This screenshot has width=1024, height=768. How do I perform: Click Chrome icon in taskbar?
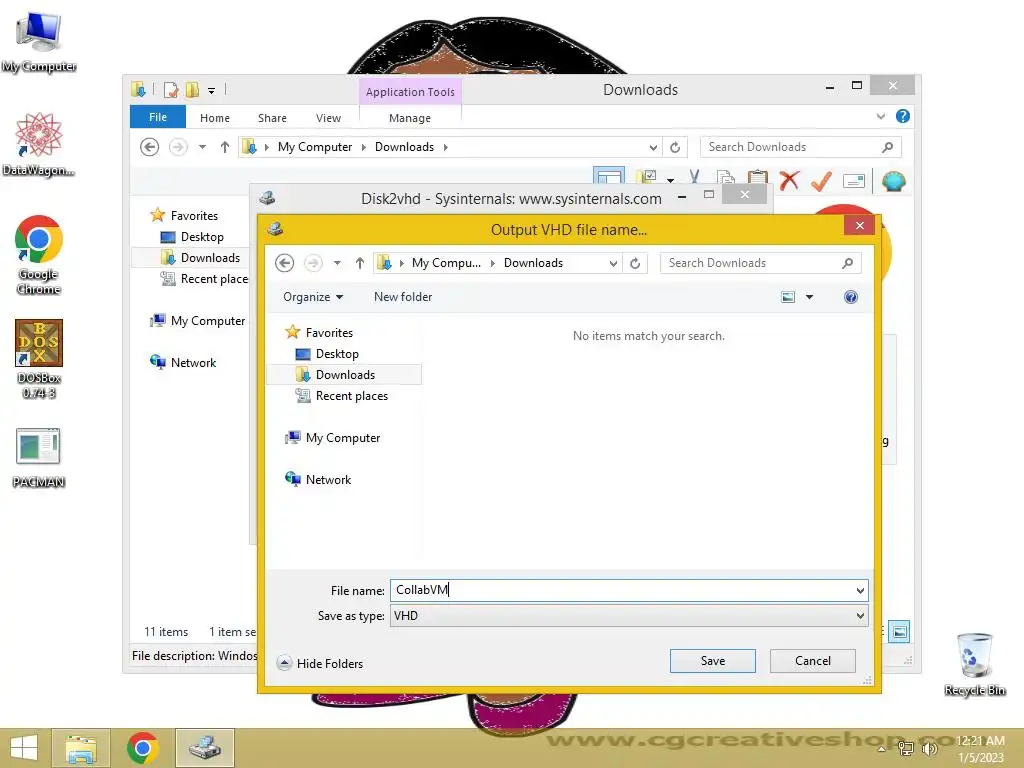coord(143,748)
